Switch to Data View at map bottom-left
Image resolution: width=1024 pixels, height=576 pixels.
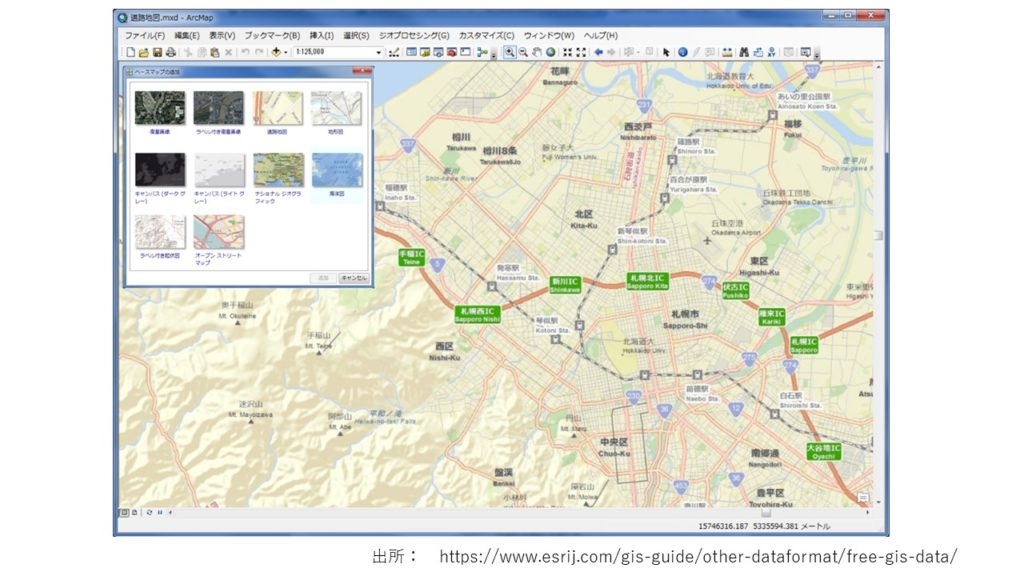click(124, 513)
